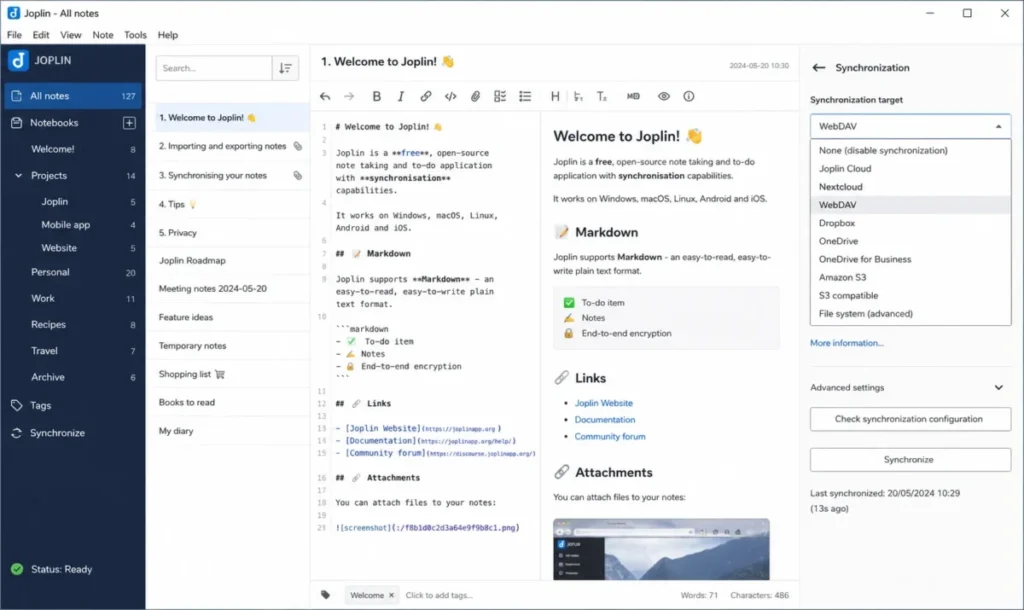Open the 3. Synchronising your notes note
The image size is (1024, 610).
tap(229, 175)
